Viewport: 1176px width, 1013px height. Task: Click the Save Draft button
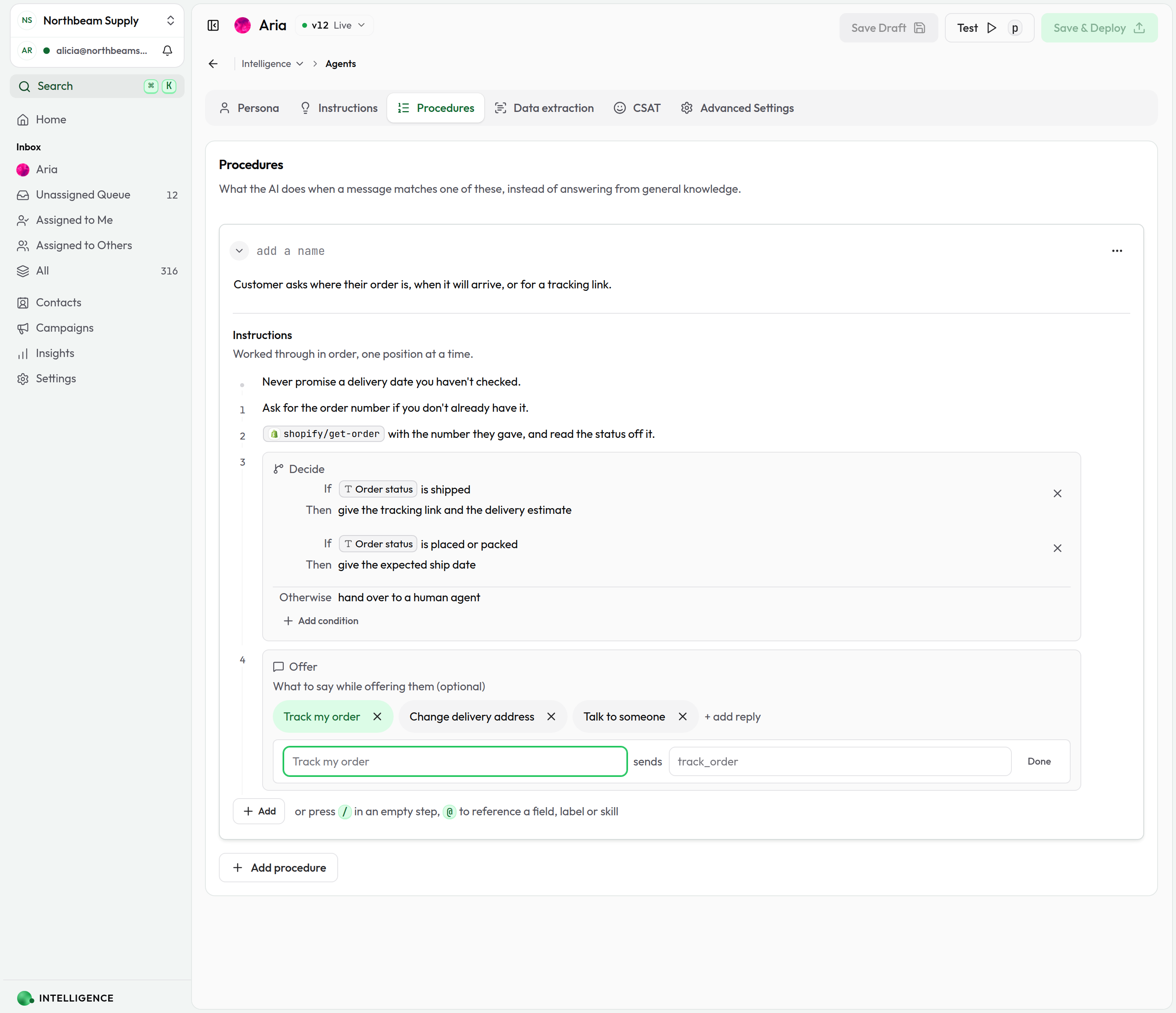click(888, 28)
